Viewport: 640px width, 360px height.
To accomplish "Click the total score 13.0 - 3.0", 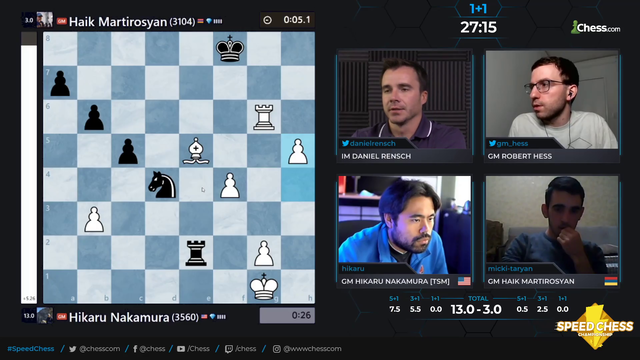I will [x=476, y=309].
